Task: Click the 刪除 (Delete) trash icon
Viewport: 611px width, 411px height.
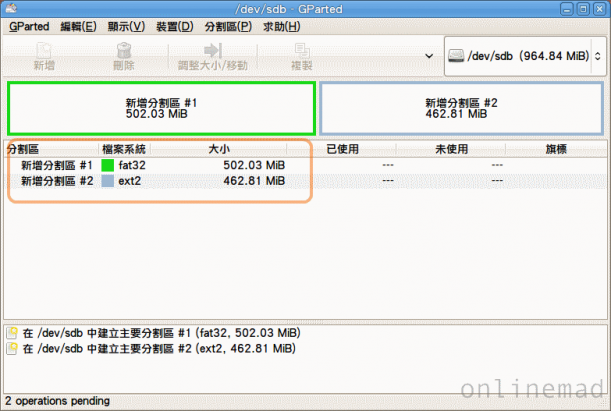Action: coord(124,51)
